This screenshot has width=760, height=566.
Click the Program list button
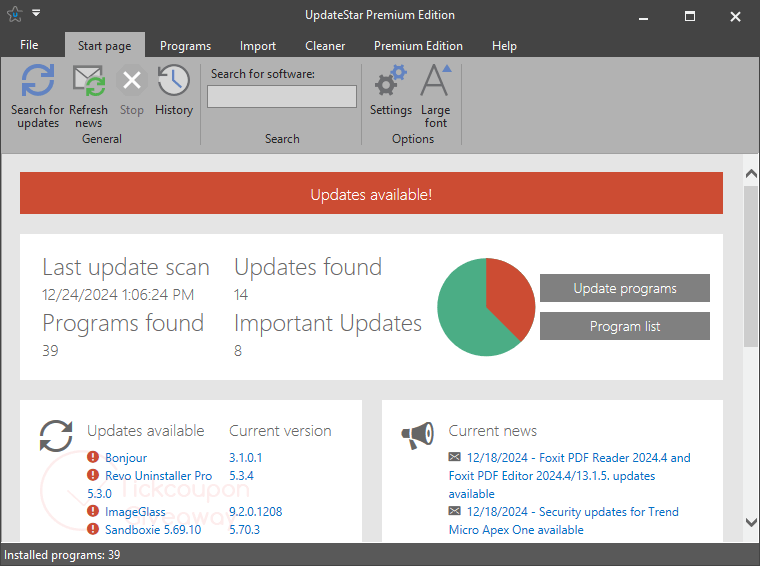[x=625, y=326]
